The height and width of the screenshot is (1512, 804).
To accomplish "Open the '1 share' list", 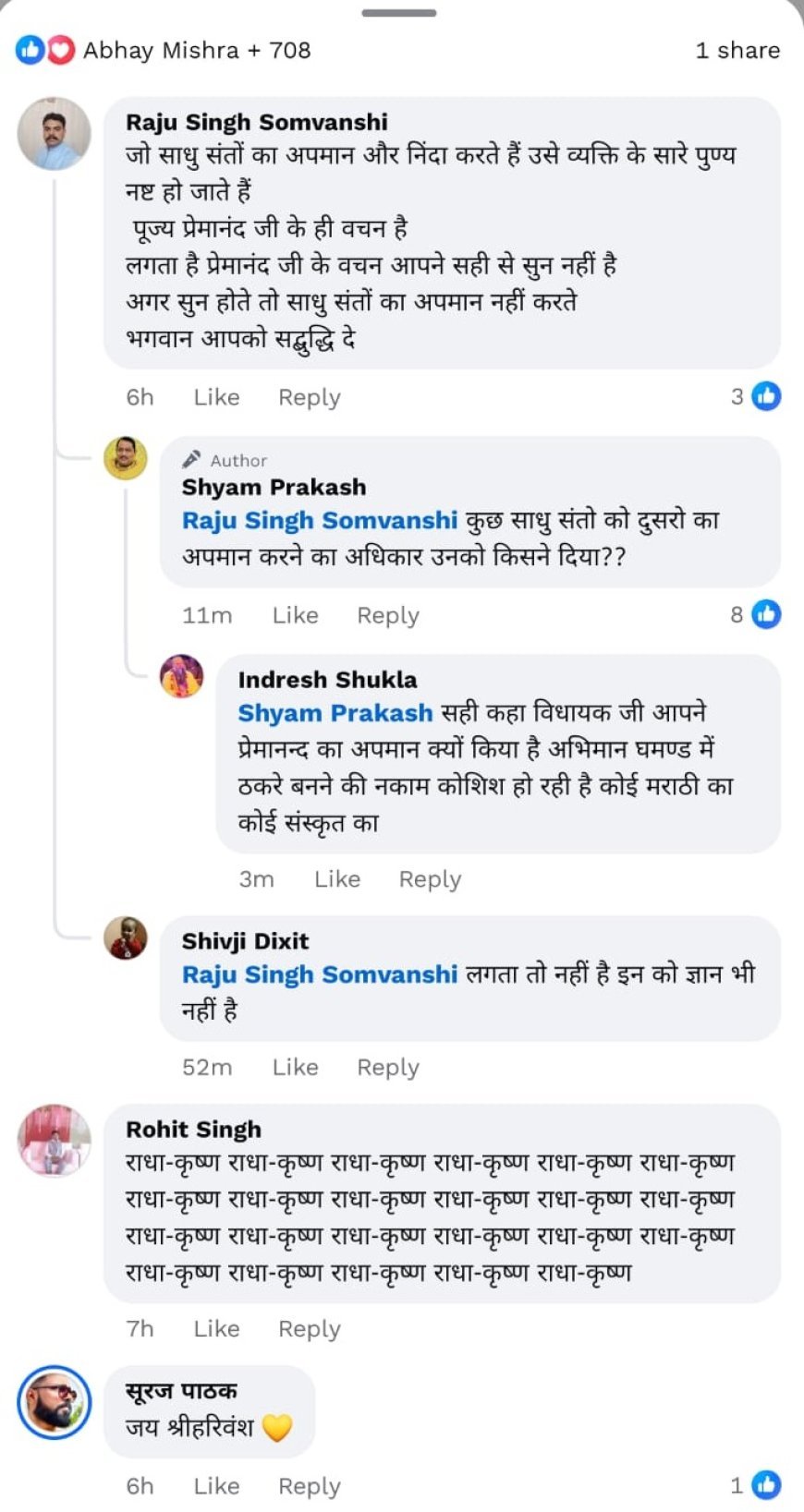I will 737,50.
